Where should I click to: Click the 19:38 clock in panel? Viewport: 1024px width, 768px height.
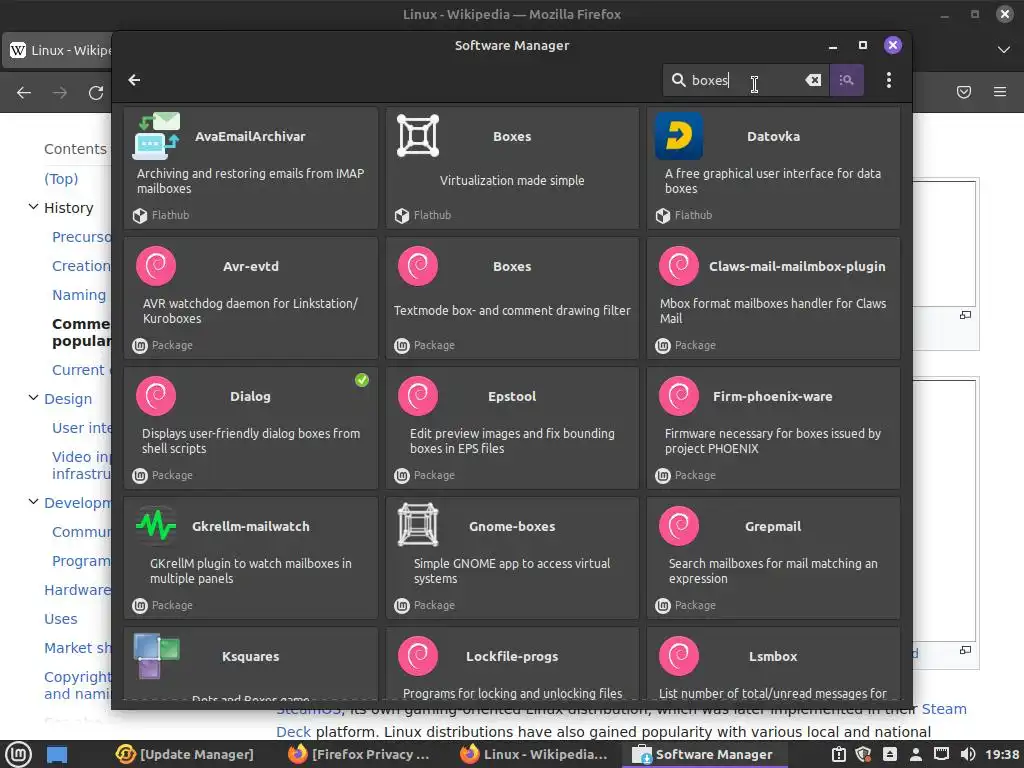pos(1001,755)
